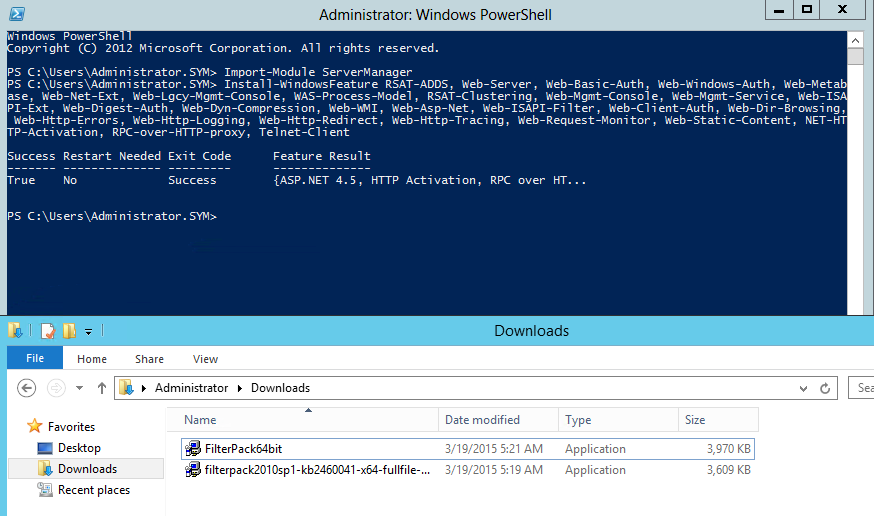Click the PowerShell window title text
Viewport: 874px width, 516px height.
pos(435,14)
